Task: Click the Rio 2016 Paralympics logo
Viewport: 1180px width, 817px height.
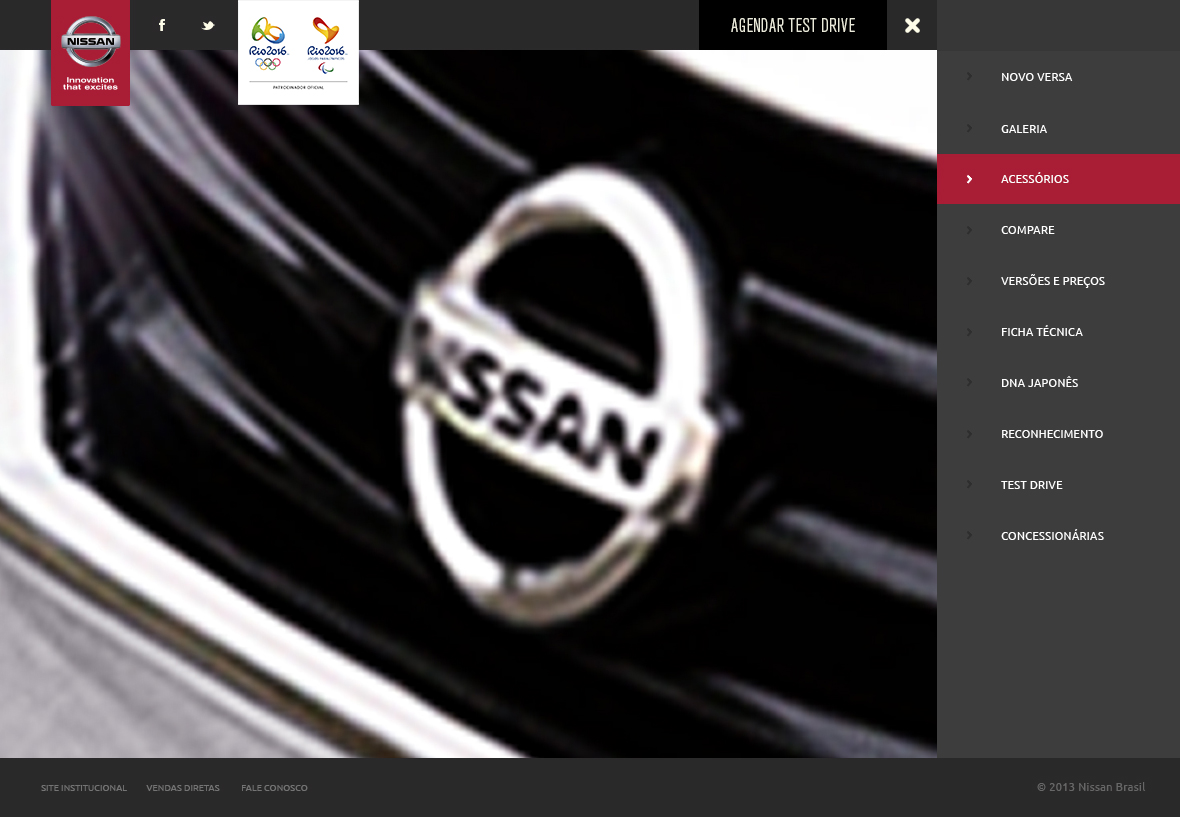Action: click(x=328, y=45)
